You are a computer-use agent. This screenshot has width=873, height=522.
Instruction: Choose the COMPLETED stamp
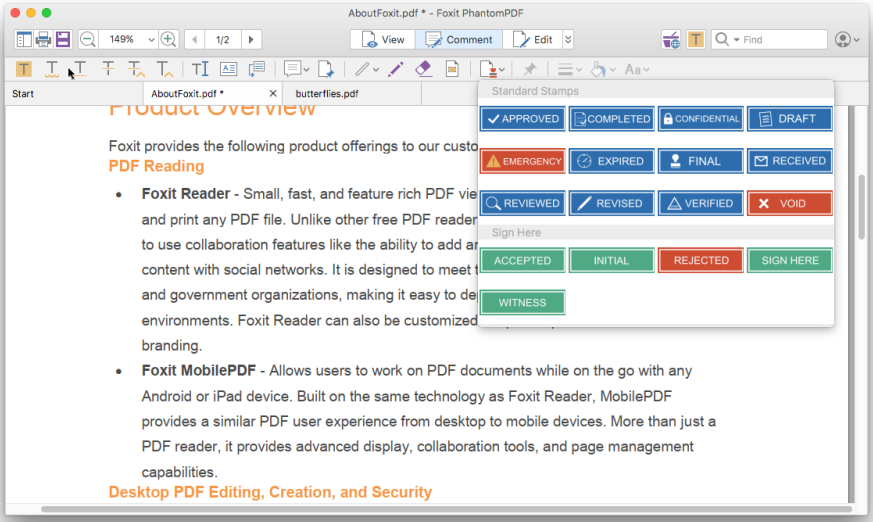point(612,119)
